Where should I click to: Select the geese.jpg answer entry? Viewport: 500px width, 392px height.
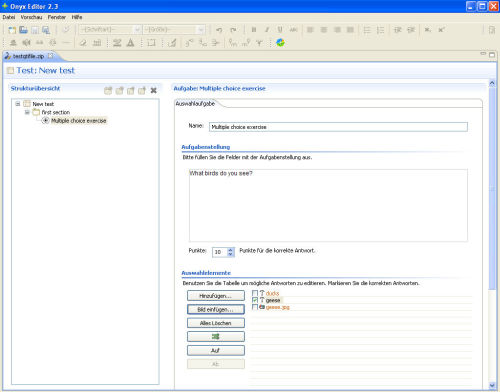point(278,307)
